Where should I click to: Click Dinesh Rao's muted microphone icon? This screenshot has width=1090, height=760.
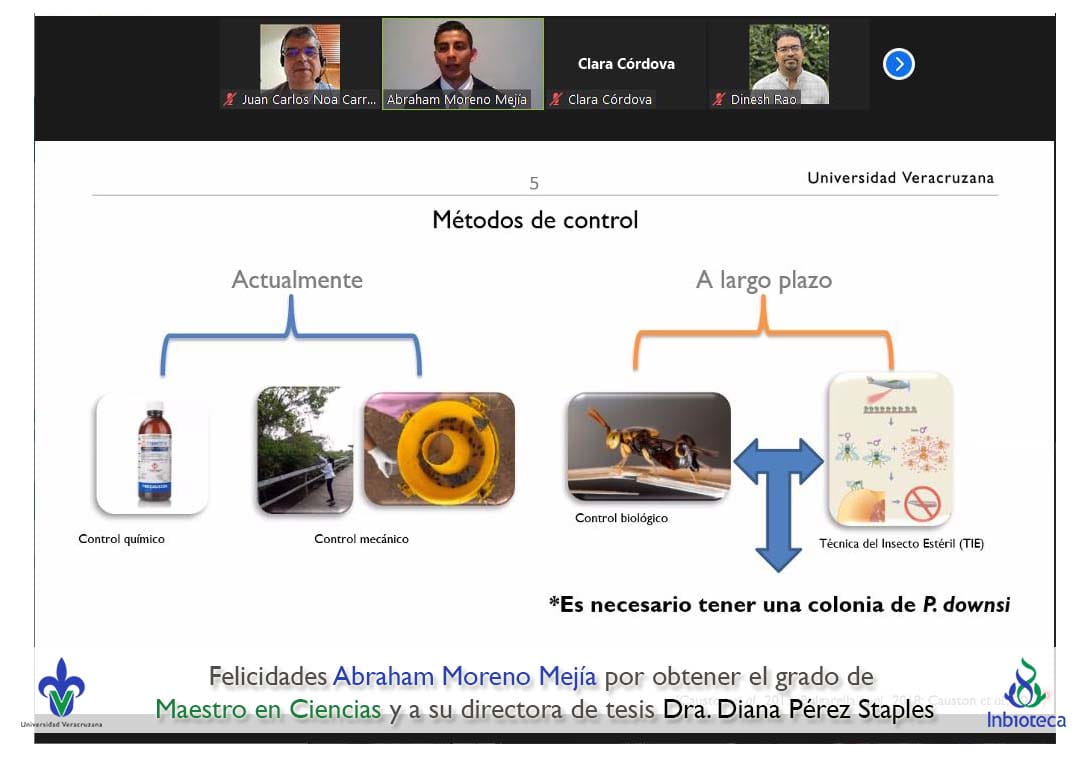[x=718, y=99]
